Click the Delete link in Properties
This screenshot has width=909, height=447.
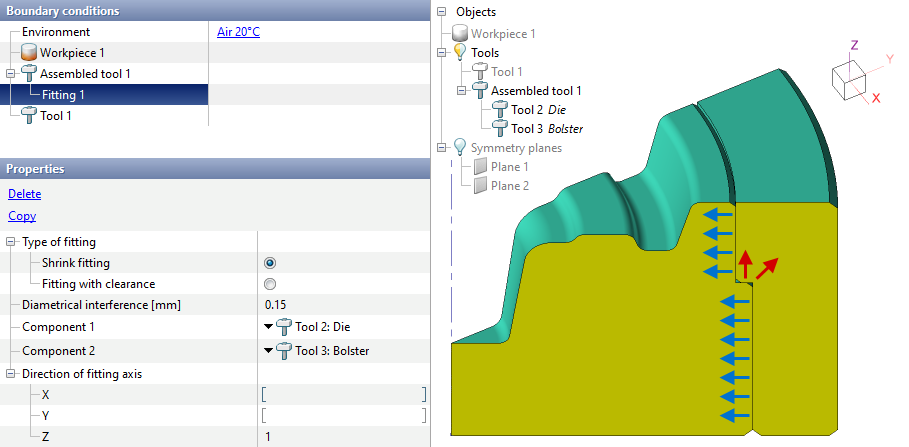point(24,194)
